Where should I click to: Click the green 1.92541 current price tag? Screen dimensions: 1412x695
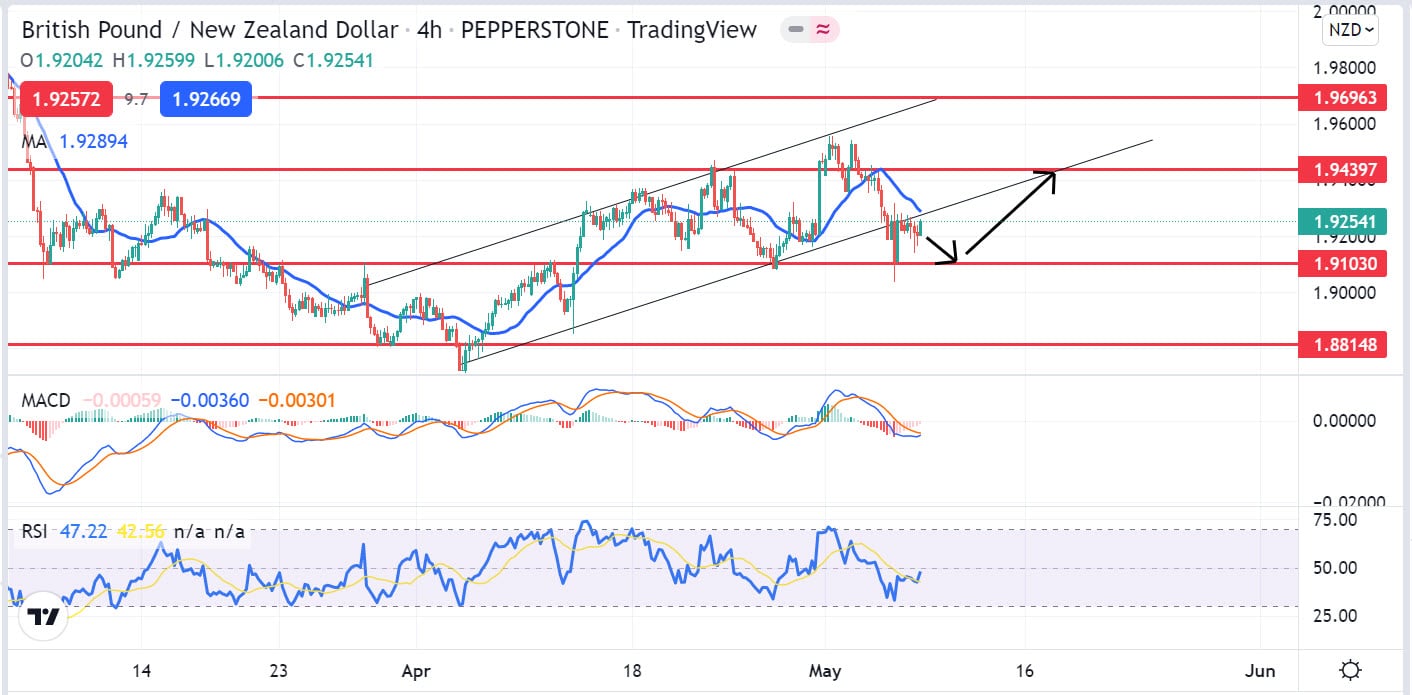1341,222
